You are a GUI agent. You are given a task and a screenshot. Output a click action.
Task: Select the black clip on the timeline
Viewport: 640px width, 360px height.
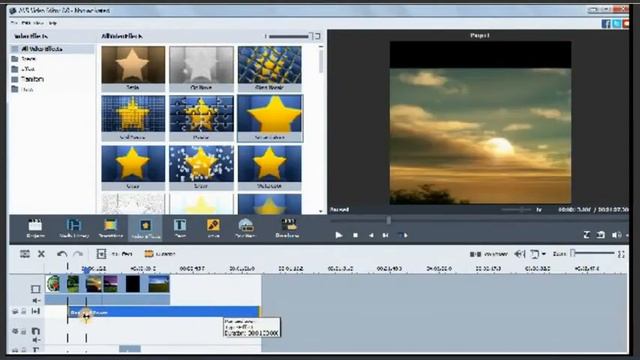coord(133,284)
